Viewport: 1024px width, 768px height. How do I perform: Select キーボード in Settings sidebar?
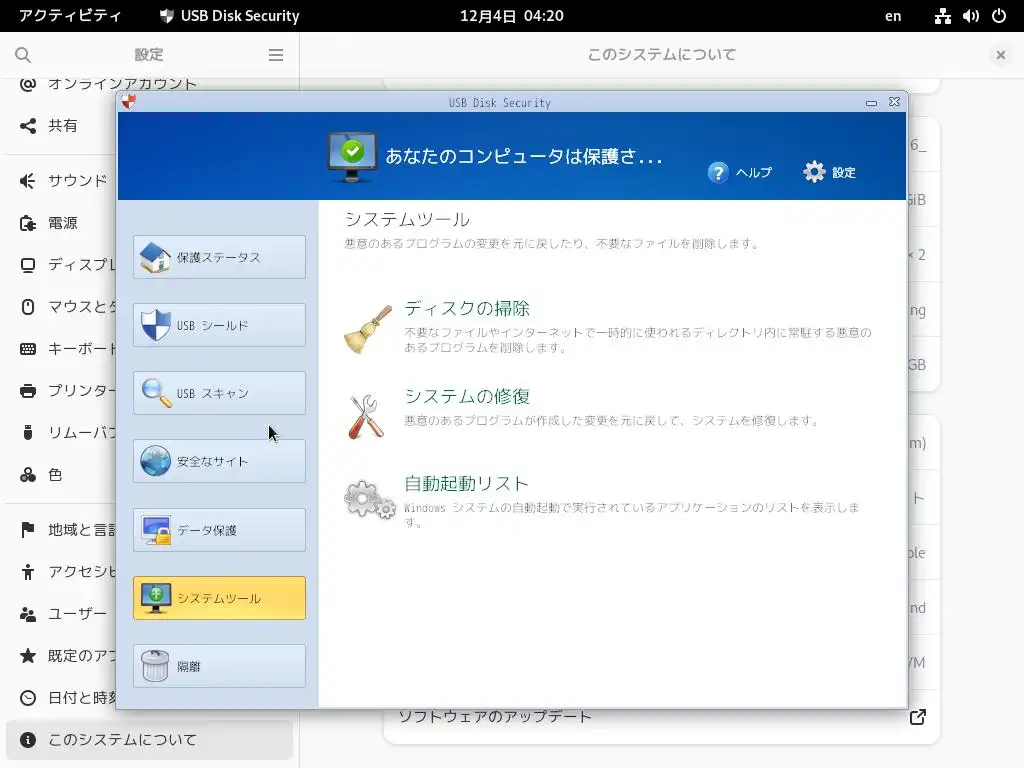pyautogui.click(x=62, y=349)
